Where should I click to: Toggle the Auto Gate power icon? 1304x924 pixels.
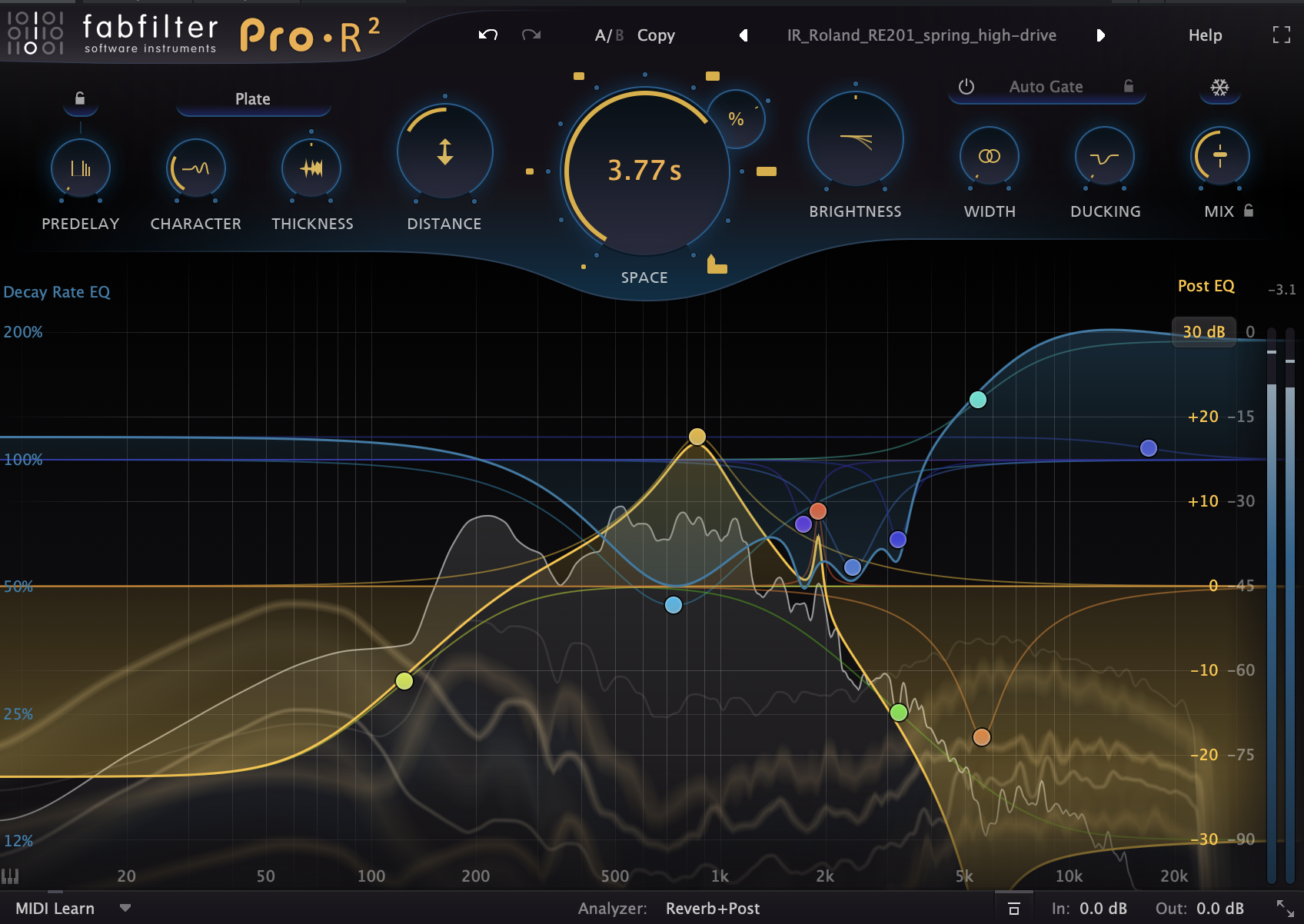(966, 87)
